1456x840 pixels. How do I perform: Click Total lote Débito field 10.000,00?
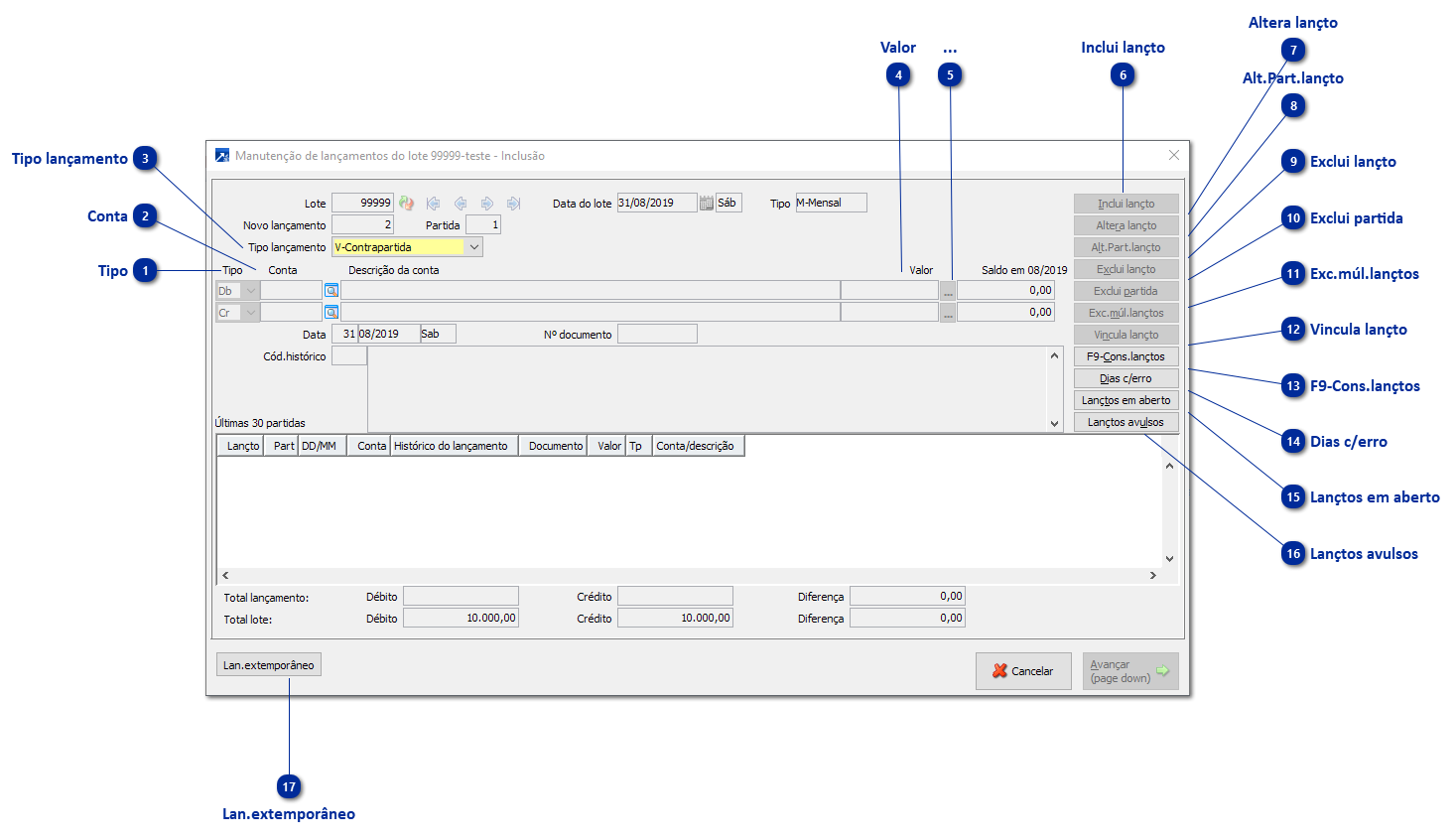pos(461,618)
